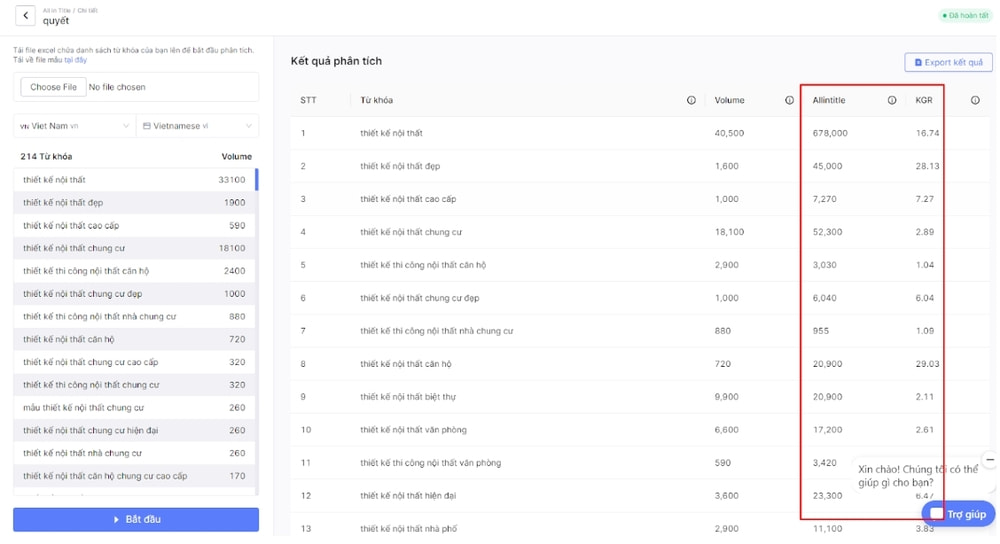Click result row 12 'thiết kế nội thất hiện đại'
The image size is (1000, 544).
coord(641,496)
